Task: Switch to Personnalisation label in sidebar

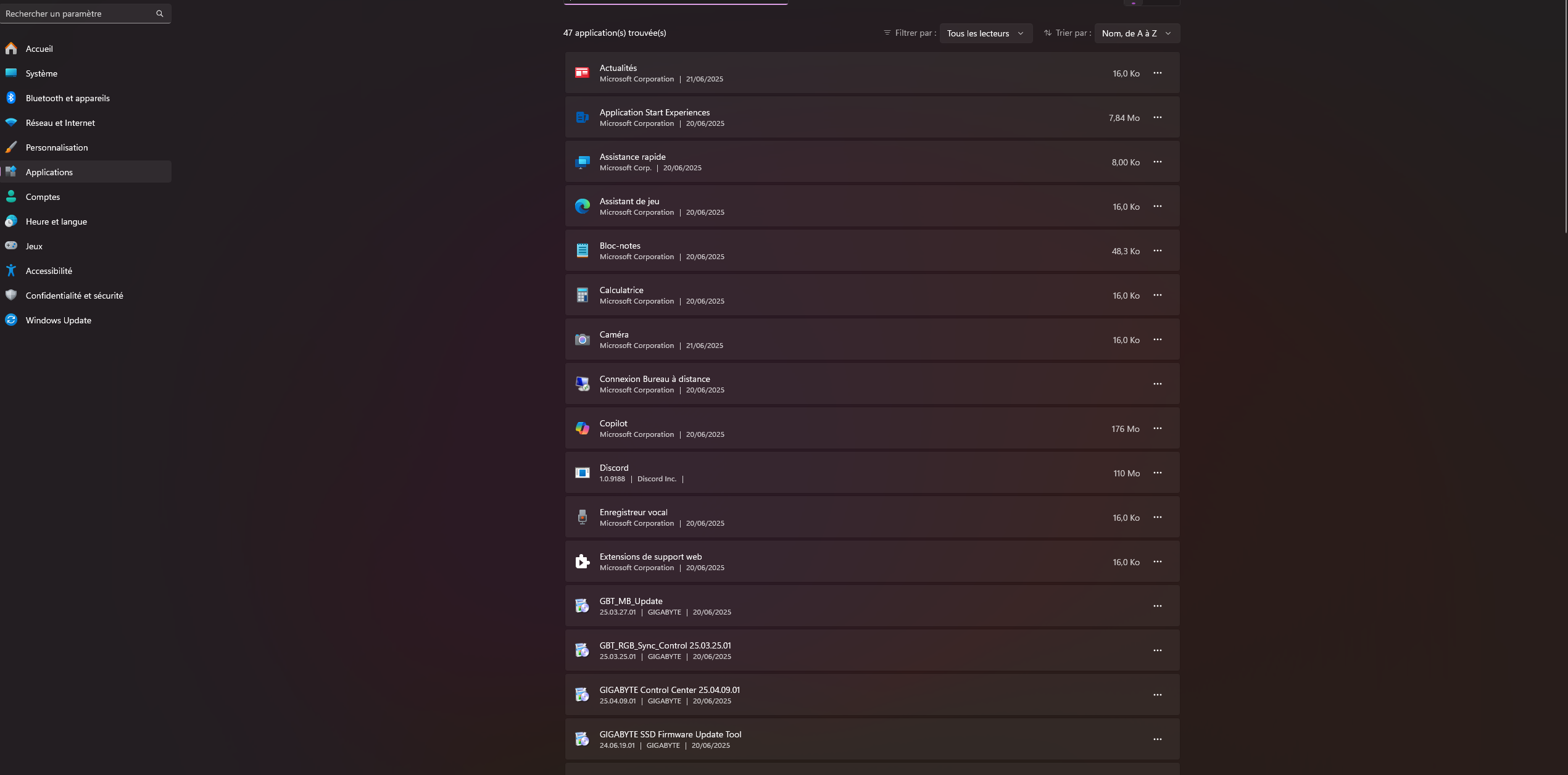Action: click(57, 147)
